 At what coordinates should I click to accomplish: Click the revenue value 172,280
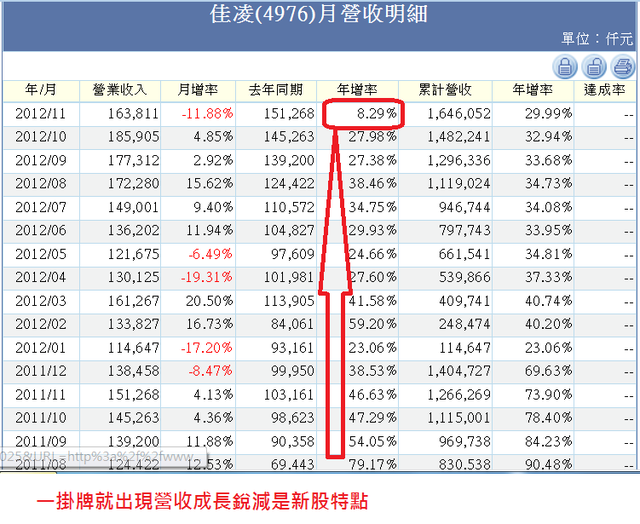pos(133,184)
